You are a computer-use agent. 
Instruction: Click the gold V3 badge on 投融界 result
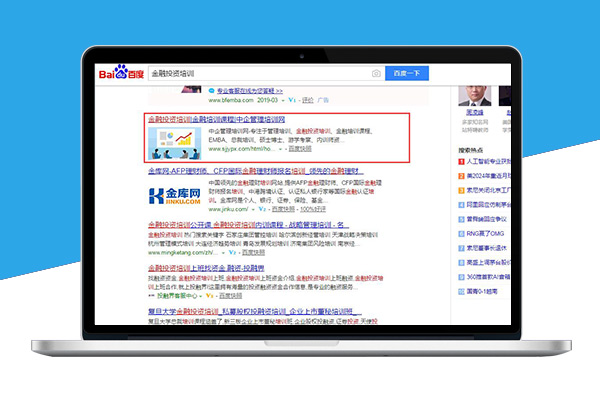click(x=209, y=296)
